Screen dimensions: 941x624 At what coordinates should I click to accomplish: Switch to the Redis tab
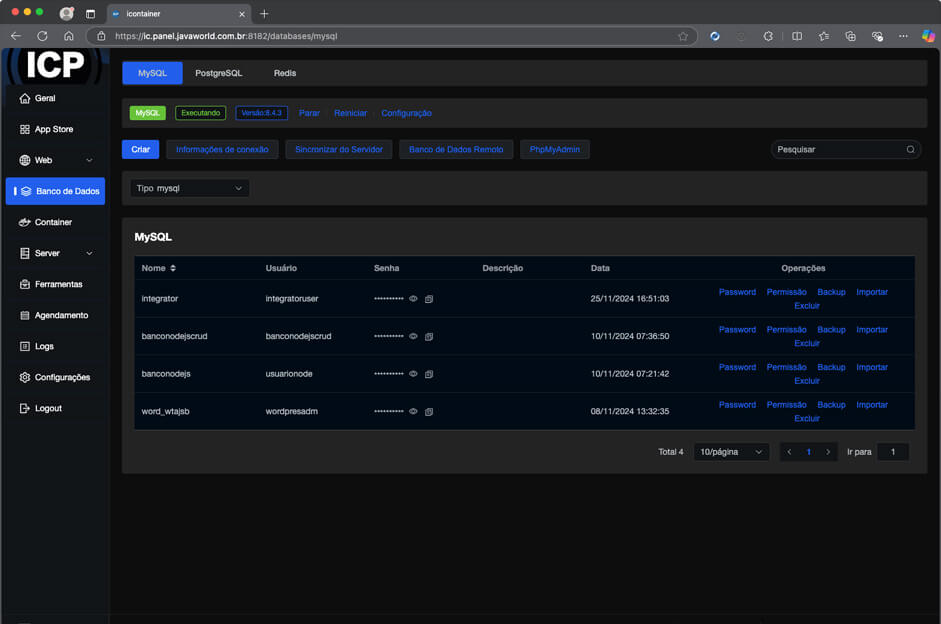pos(285,73)
